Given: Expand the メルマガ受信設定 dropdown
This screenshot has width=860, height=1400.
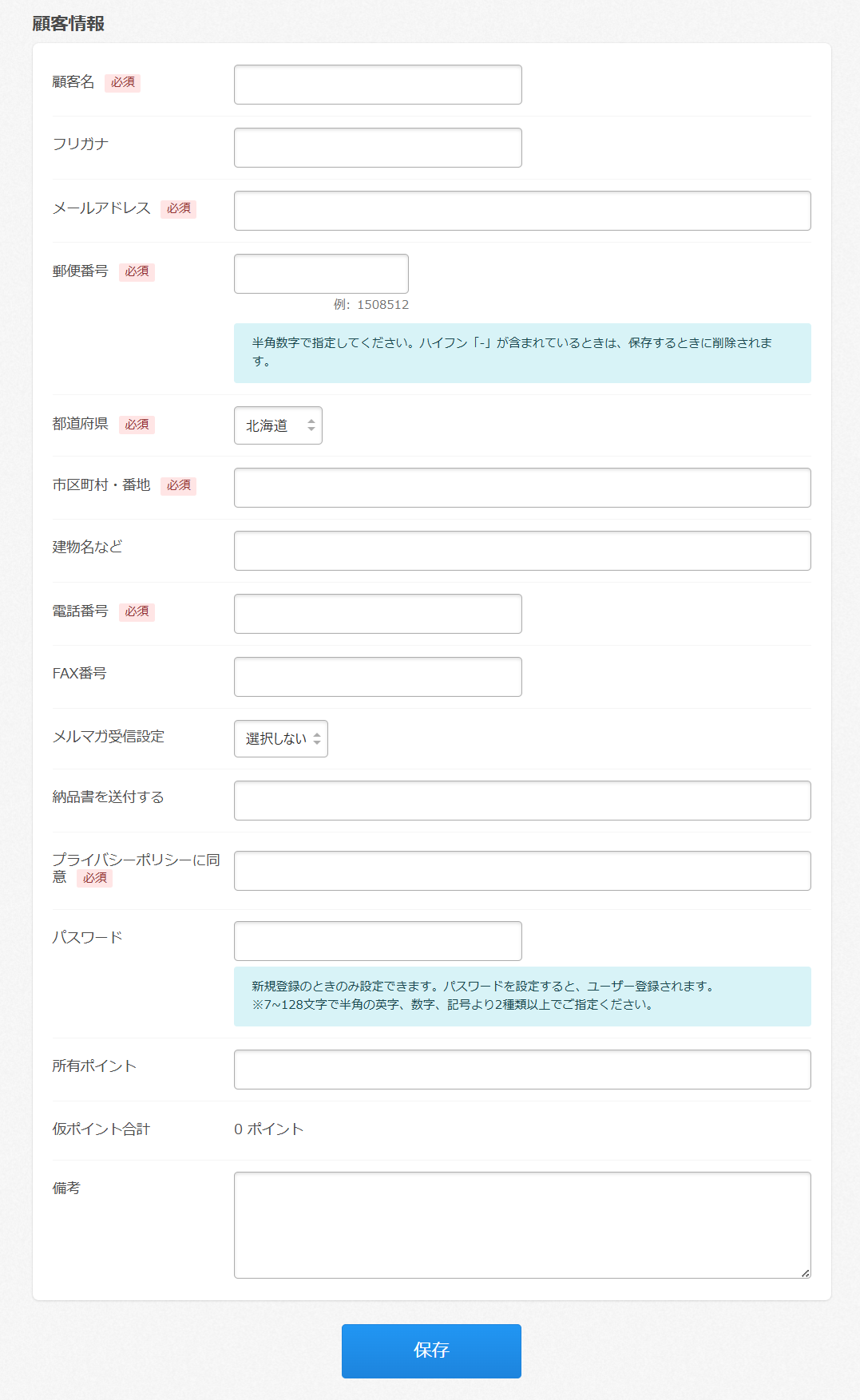Looking at the screenshot, I should click(x=281, y=739).
